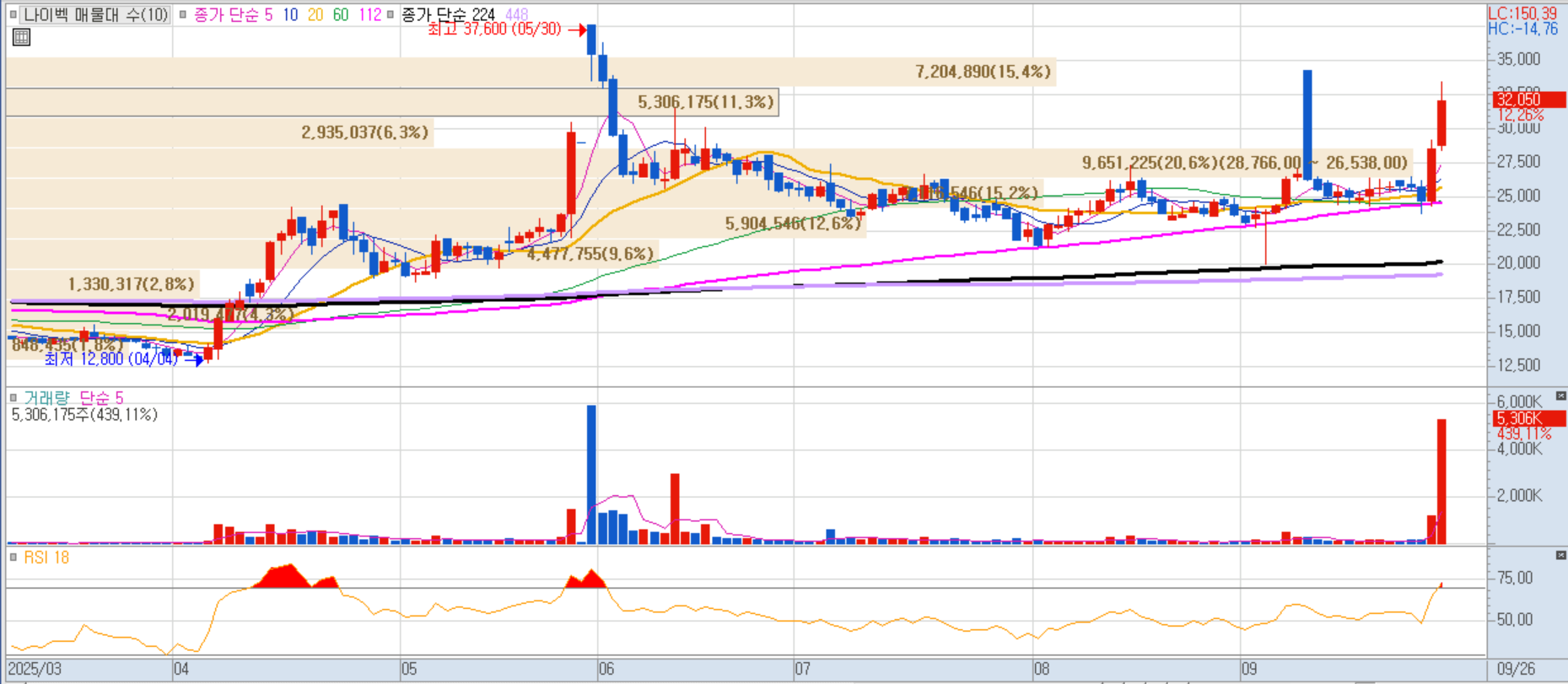Click the 20,000 price axis label
This screenshot has width=1568, height=684.
(x=1519, y=262)
